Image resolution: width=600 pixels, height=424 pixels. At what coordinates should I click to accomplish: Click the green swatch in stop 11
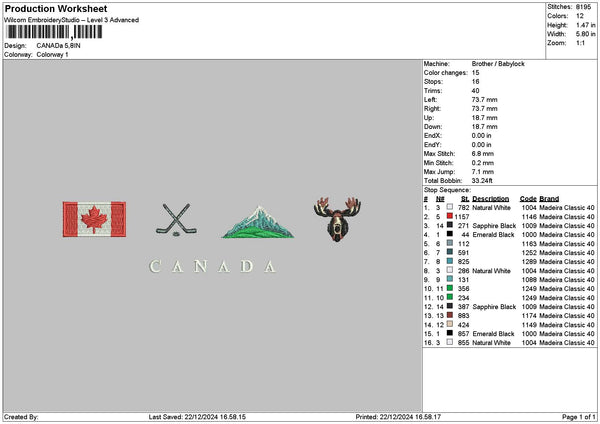450,297
